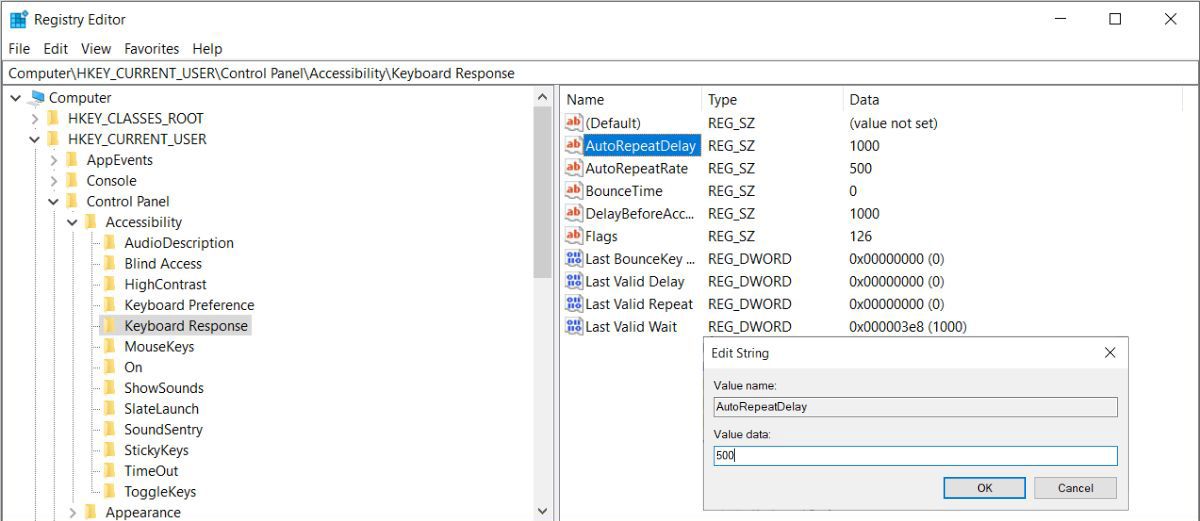Image resolution: width=1200 pixels, height=521 pixels.
Task: Click the tree pane scroll down arrow
Action: pos(543,511)
